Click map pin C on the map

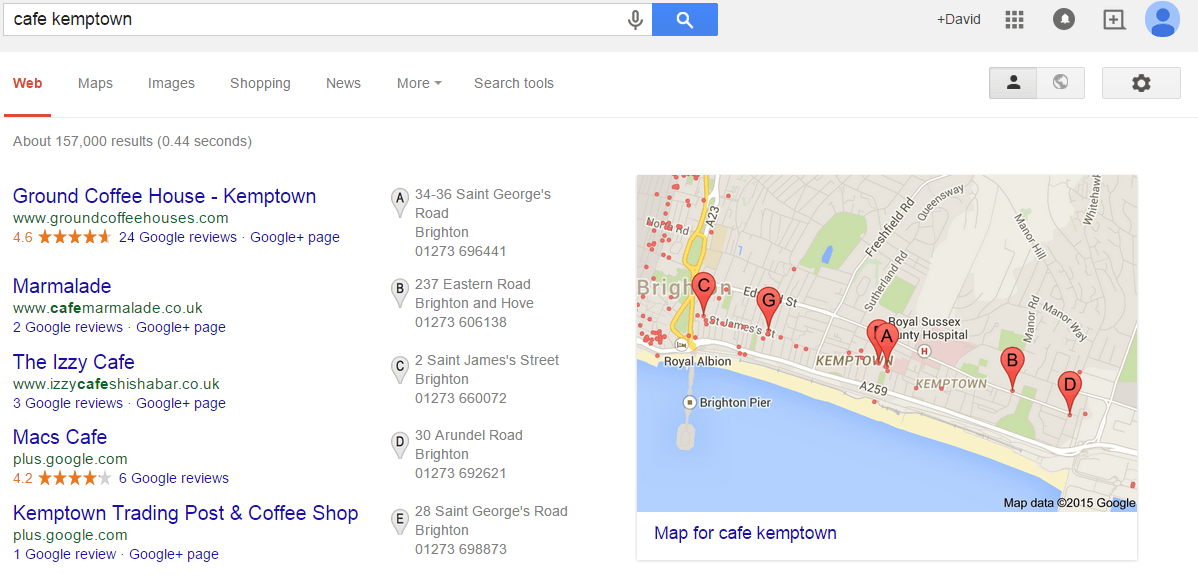[x=703, y=287]
